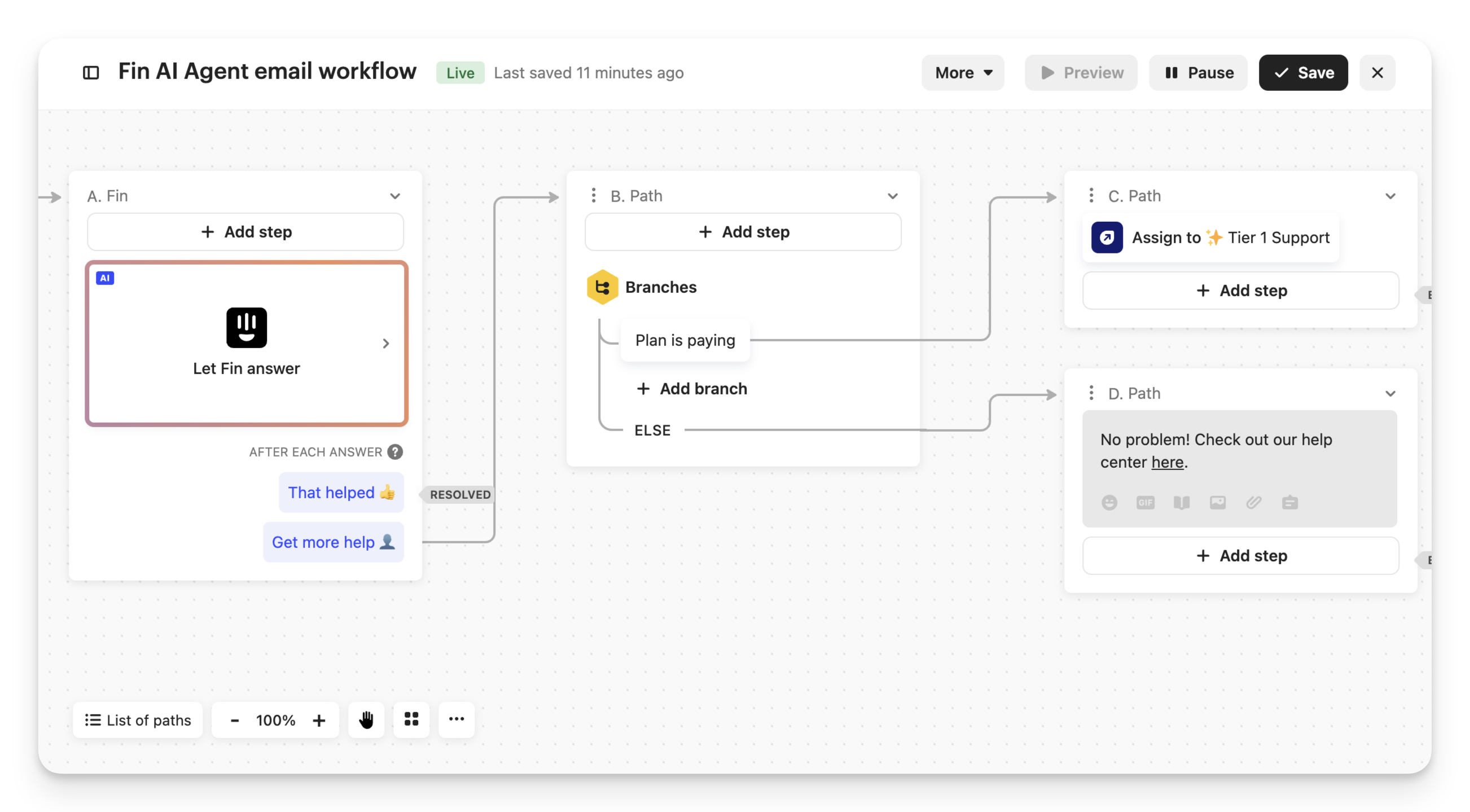This screenshot has width=1470, height=812.
Task: Attach file in D. Path message
Action: tap(1253, 502)
